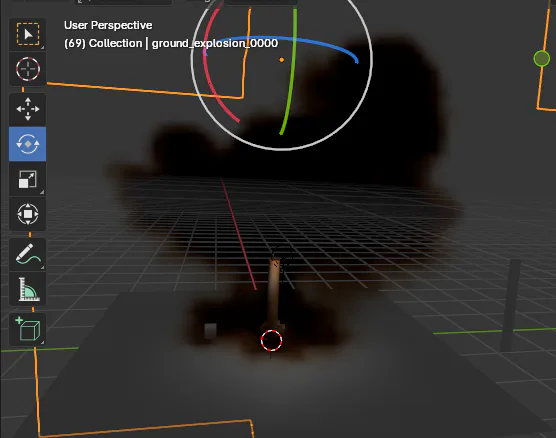Click the ground_explosion_0000 object label
The image size is (556, 438).
215,43
